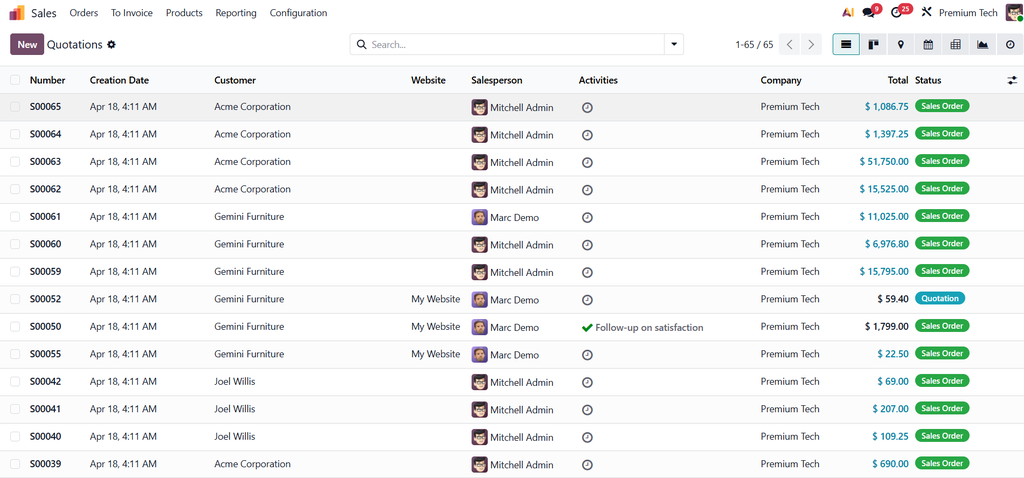Switch to Kanban view
1024x478 pixels.
[x=873, y=45]
